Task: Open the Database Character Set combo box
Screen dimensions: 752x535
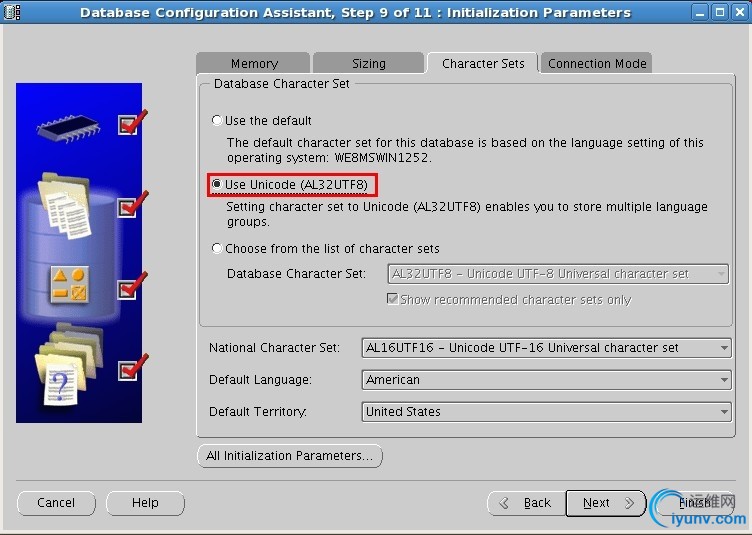Action: tap(558, 274)
